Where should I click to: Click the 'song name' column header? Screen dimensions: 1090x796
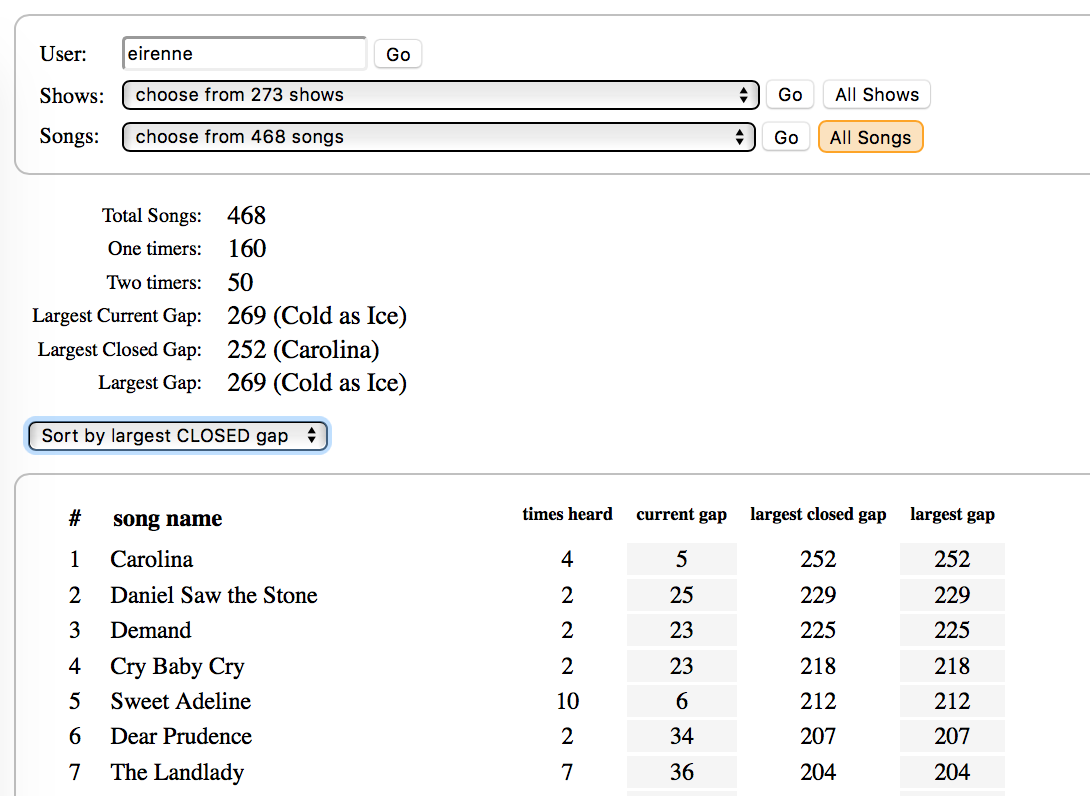pos(167,518)
